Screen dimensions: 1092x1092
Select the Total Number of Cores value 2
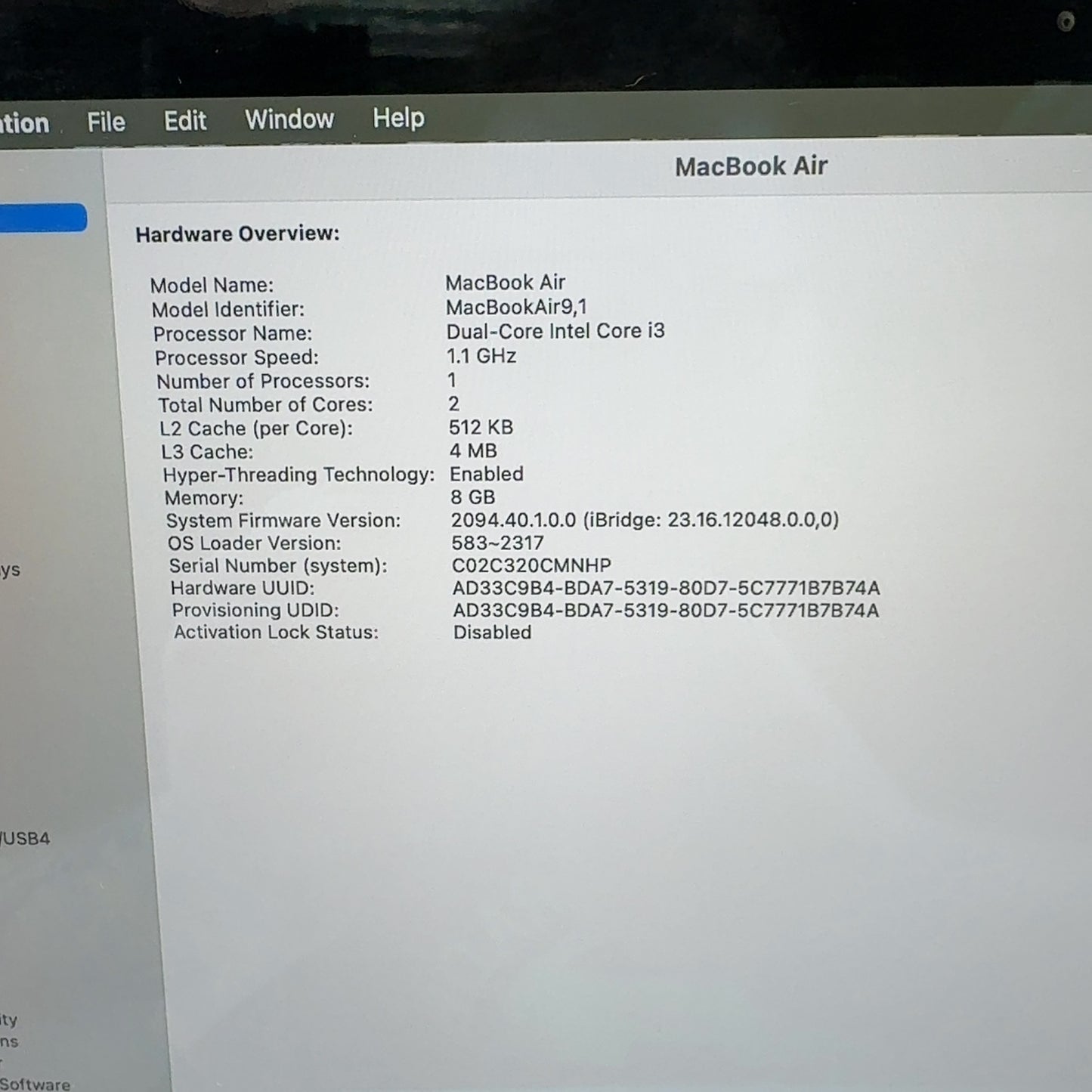point(453,404)
